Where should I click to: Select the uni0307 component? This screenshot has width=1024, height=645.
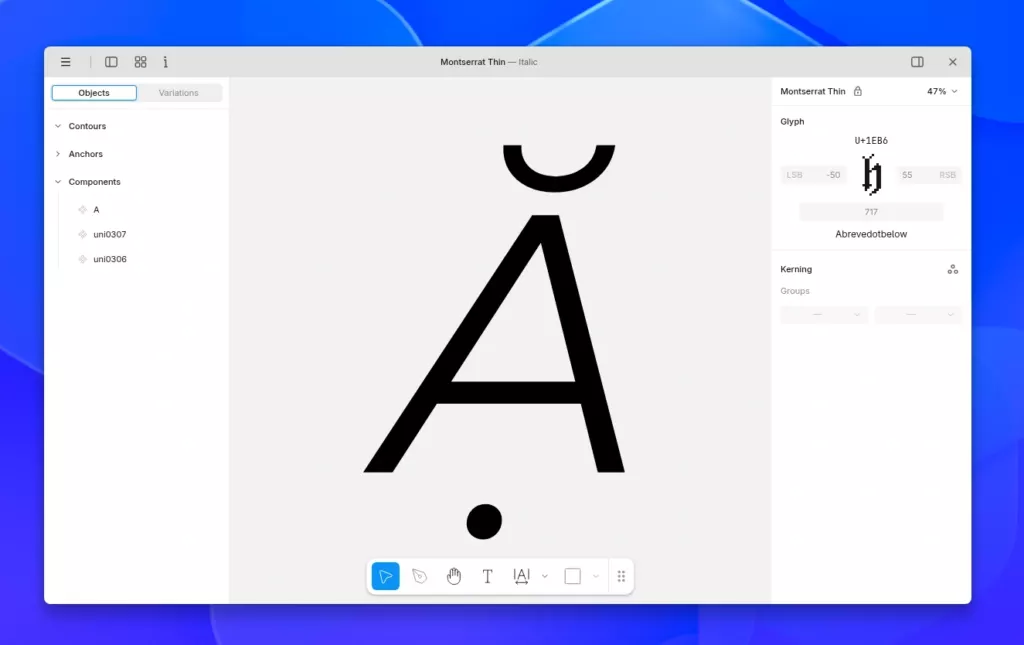tap(110, 234)
